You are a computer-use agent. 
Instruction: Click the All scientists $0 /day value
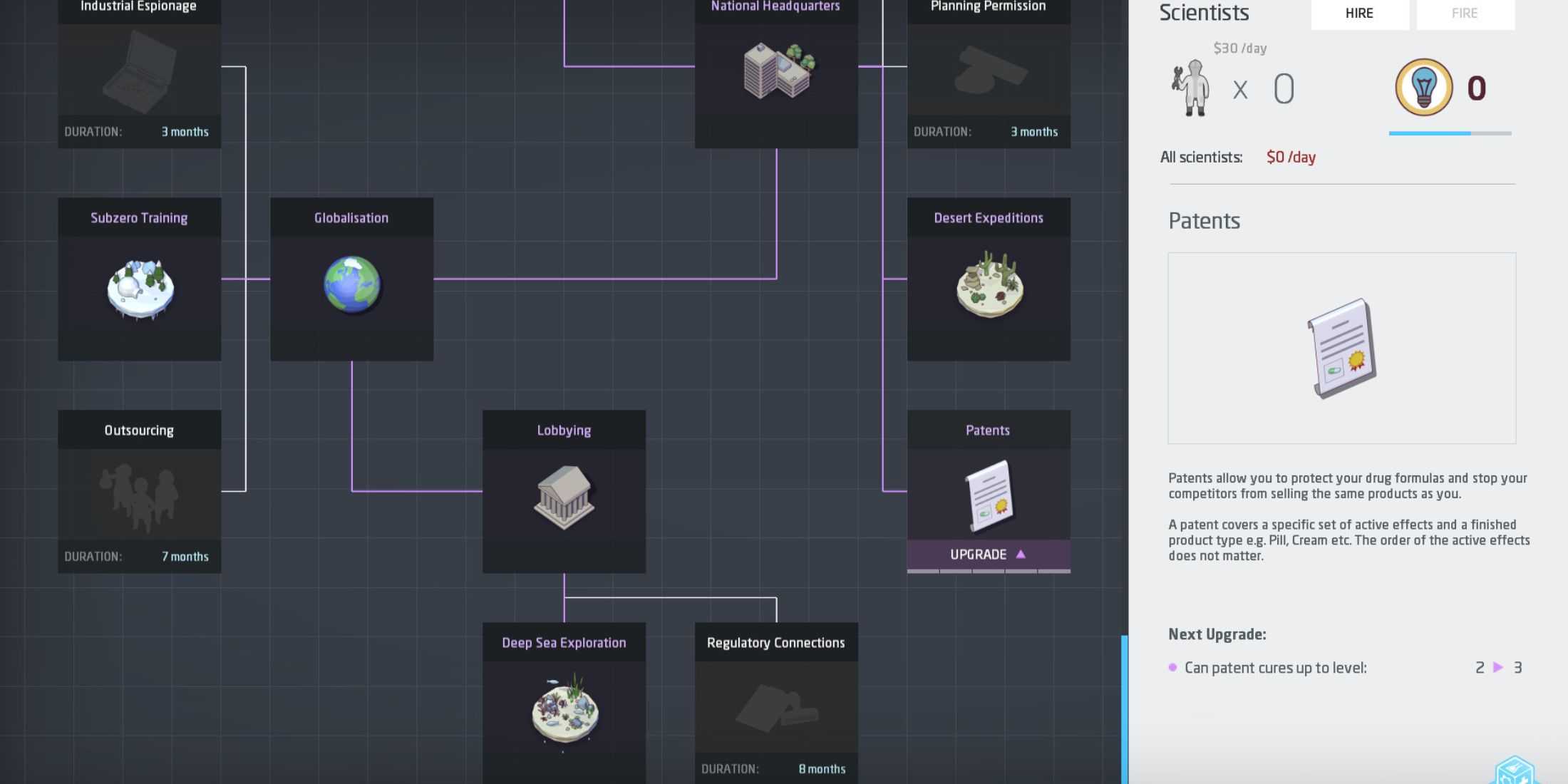click(x=1291, y=158)
